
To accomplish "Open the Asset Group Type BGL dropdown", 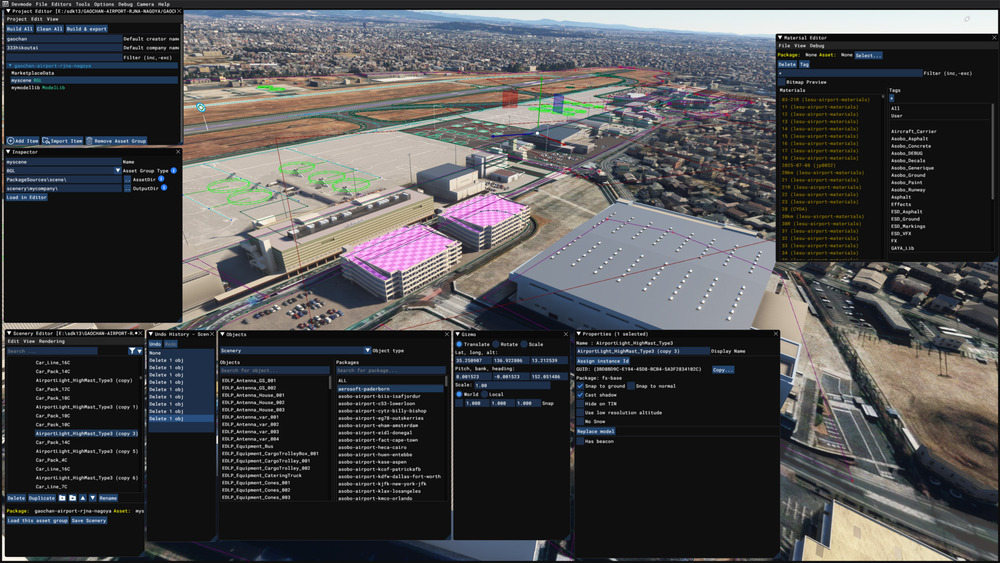I will pos(118,170).
